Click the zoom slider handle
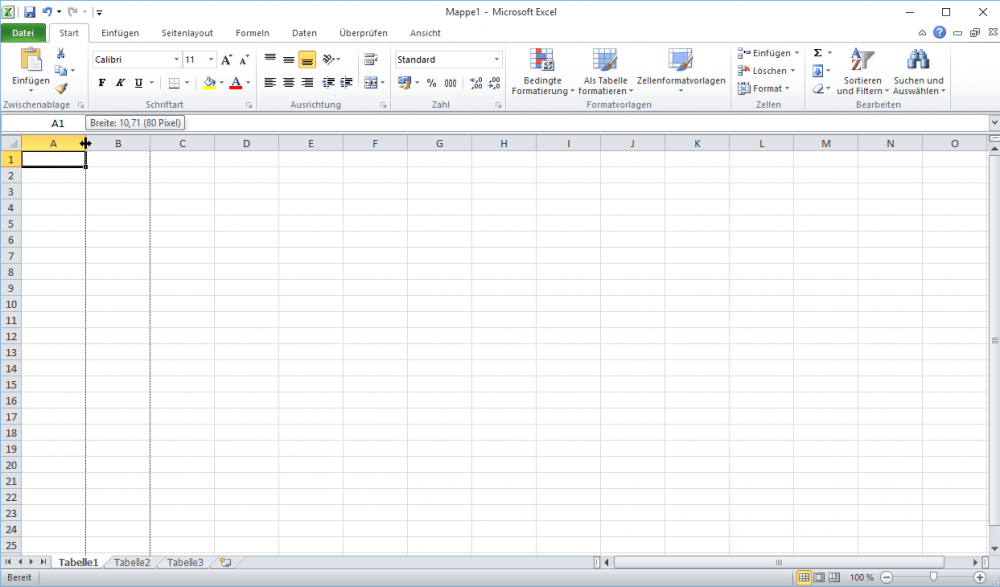1000x587 pixels. point(933,577)
